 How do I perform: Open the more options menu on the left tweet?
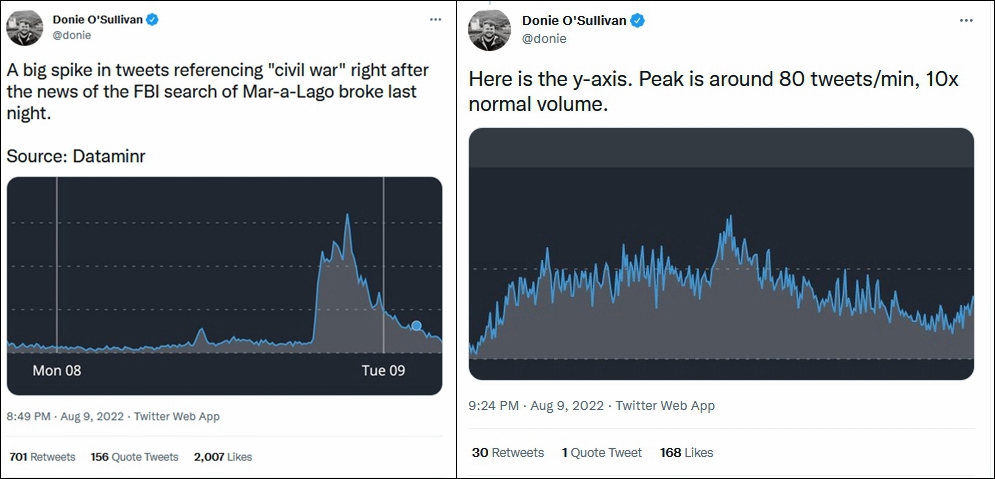click(435, 20)
